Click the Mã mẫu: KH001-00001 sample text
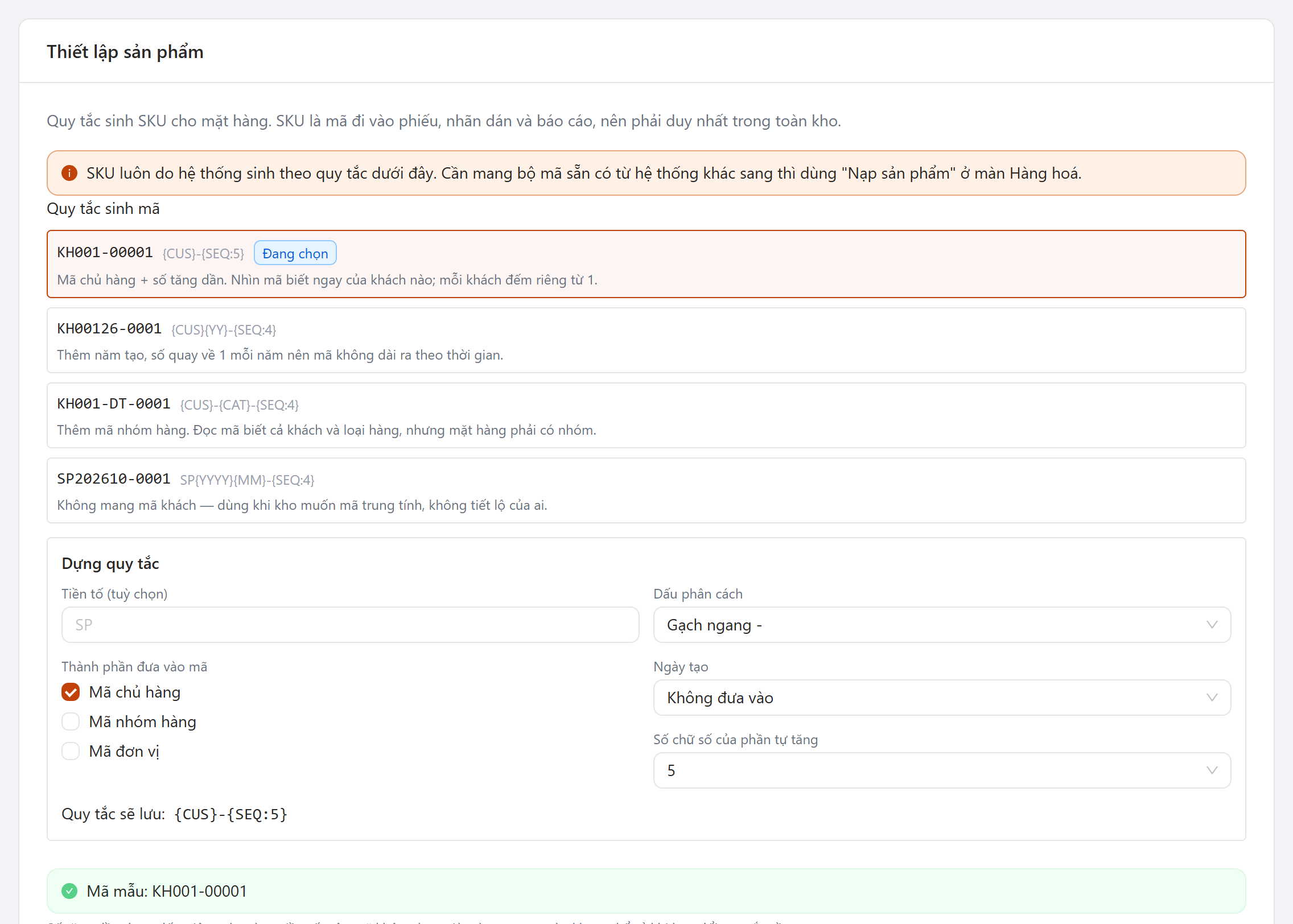The width and height of the screenshot is (1293, 924). pyautogui.click(x=167, y=891)
